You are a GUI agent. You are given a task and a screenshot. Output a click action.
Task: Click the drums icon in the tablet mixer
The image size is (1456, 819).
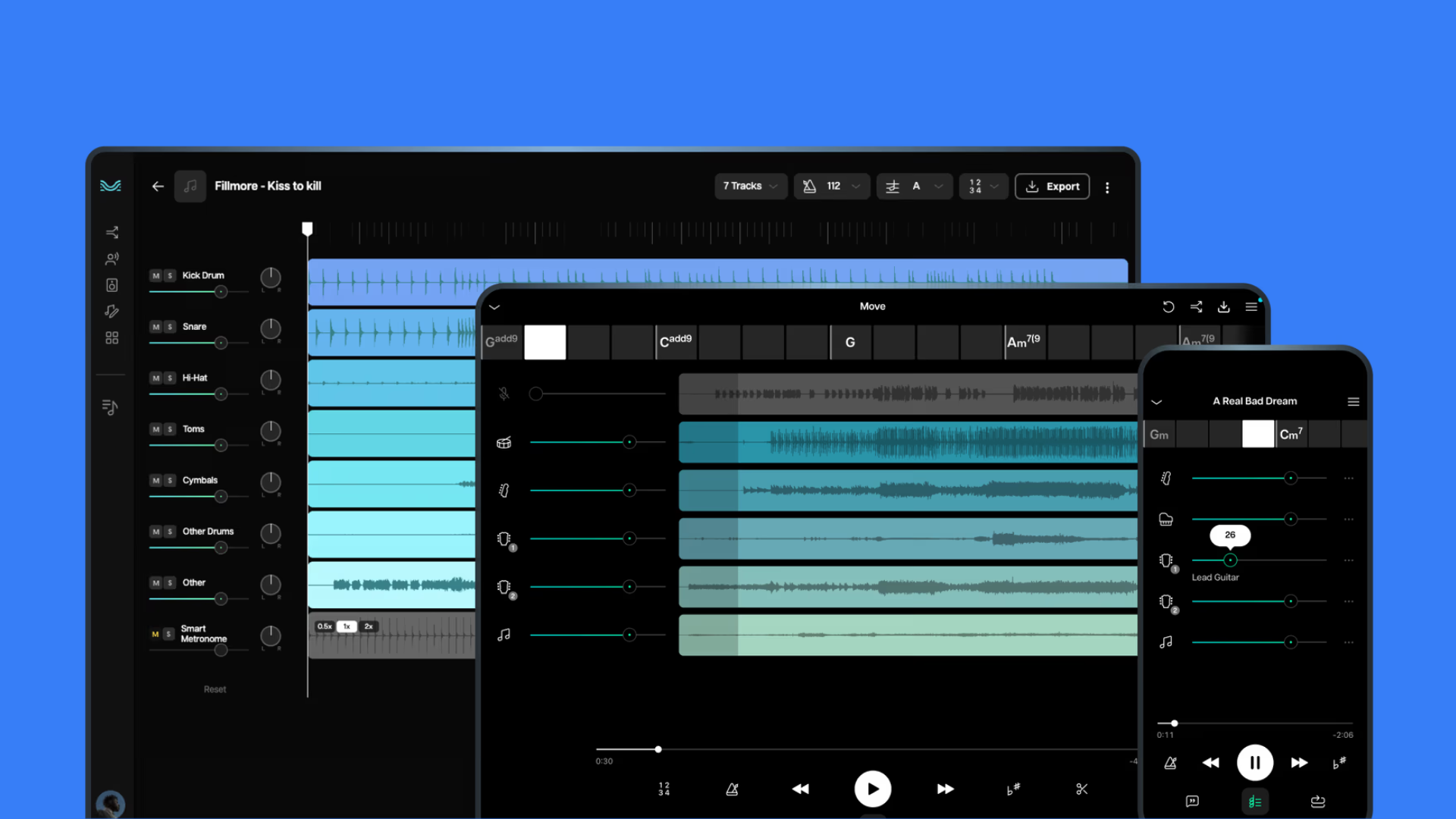[x=504, y=442]
